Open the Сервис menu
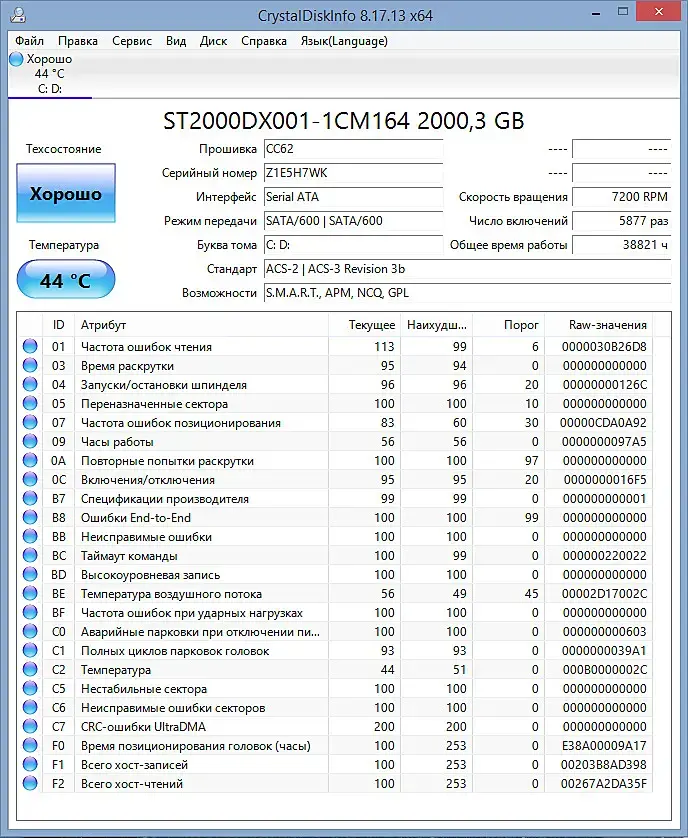This screenshot has width=688, height=838. [x=132, y=41]
